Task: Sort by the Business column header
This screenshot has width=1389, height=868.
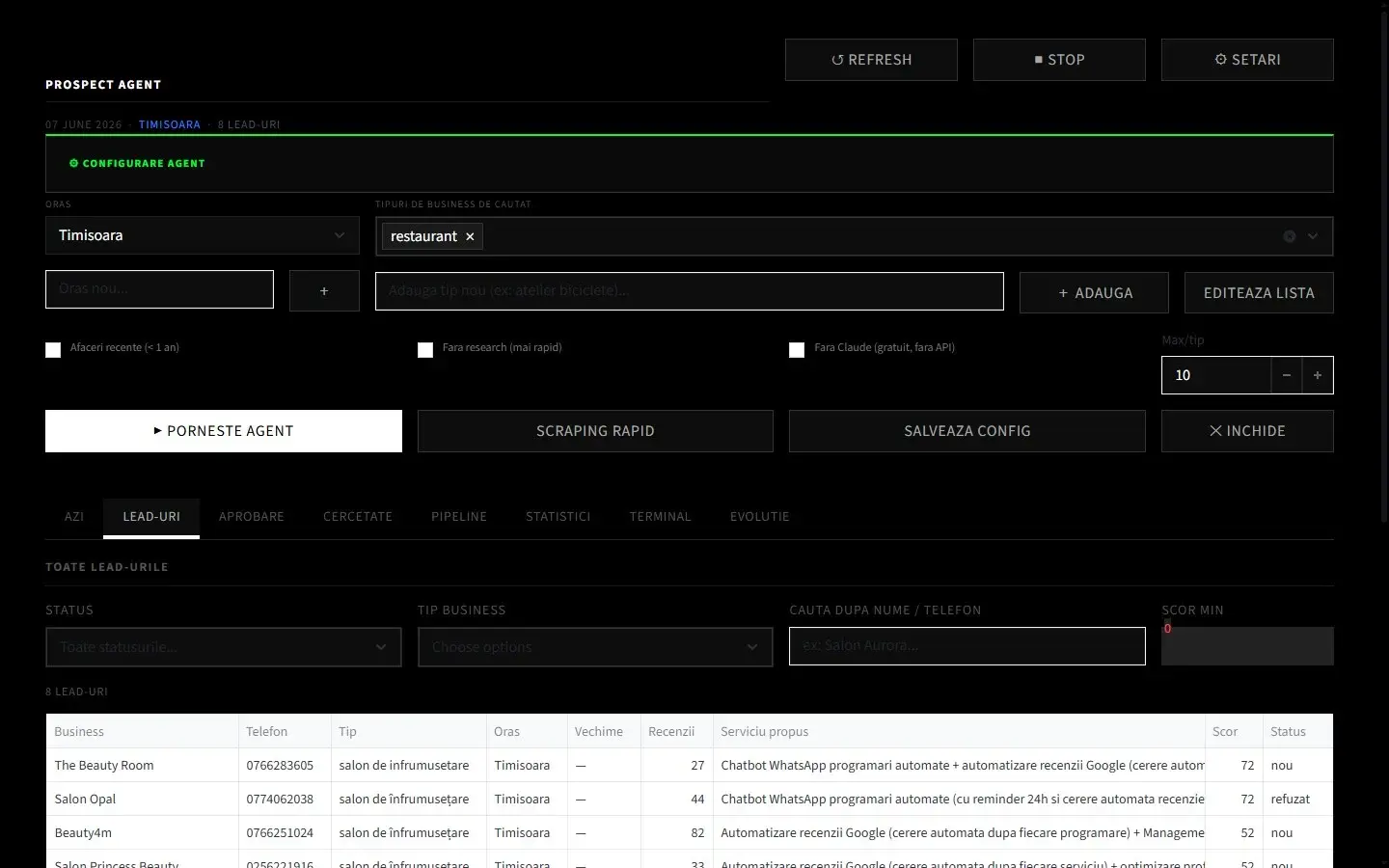Action: tap(143, 731)
